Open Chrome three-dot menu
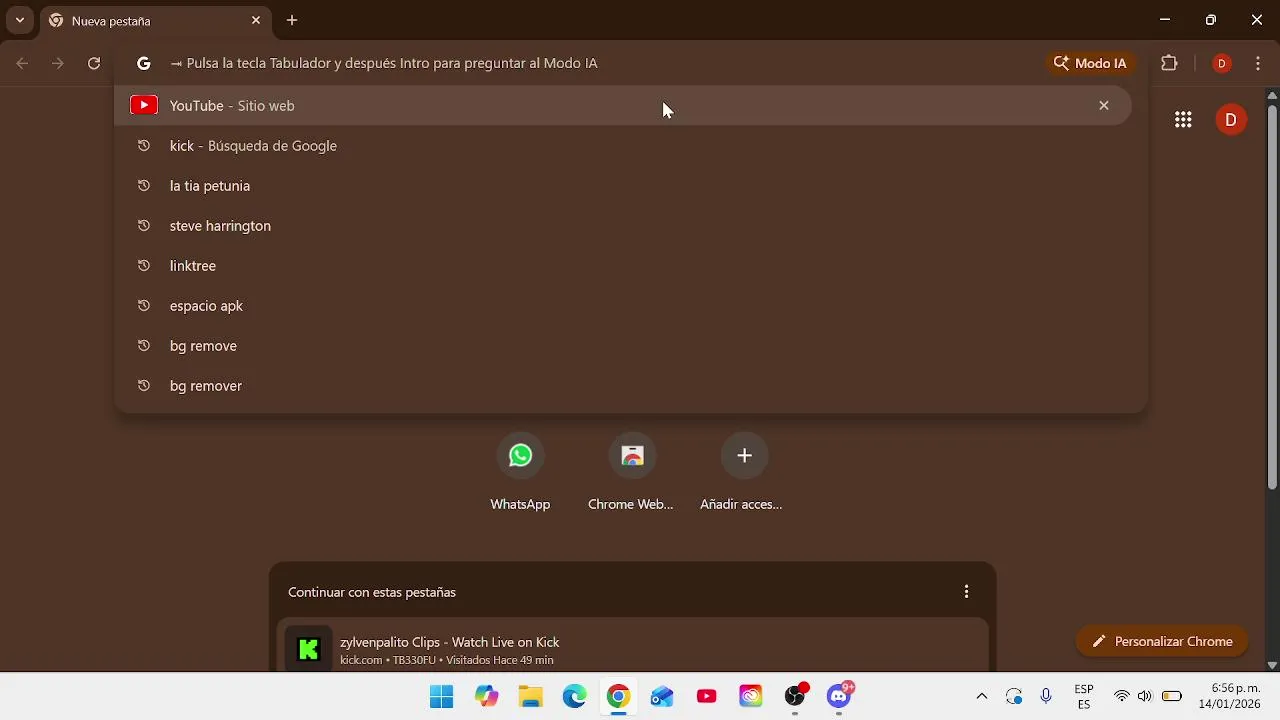 pos(1258,63)
